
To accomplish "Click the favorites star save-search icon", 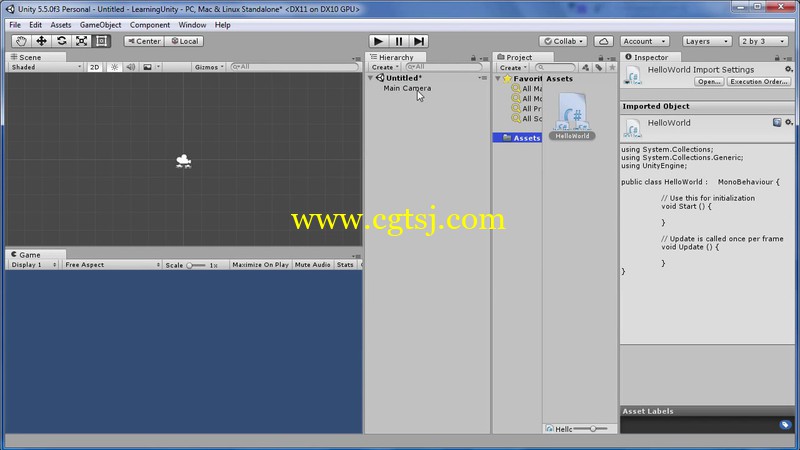I will 612,67.
